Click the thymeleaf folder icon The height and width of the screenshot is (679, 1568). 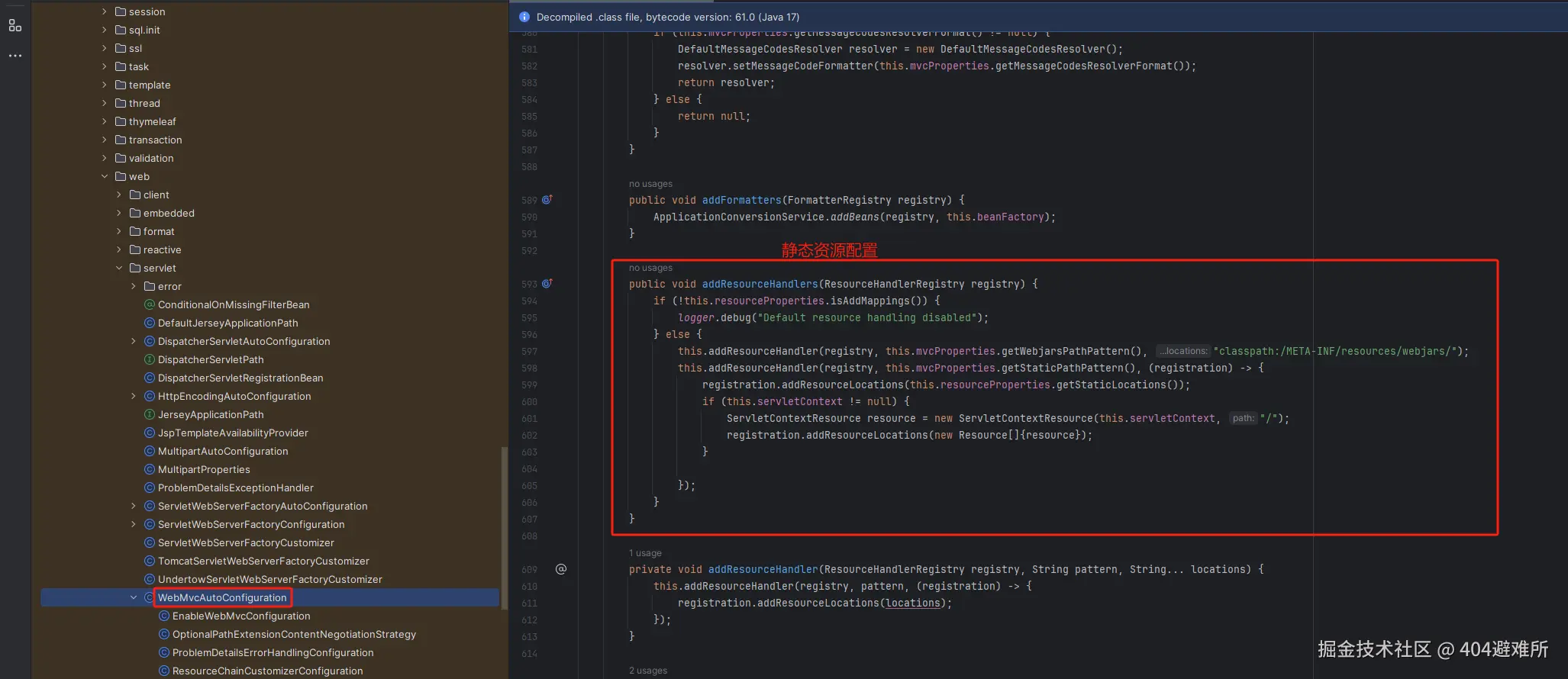click(121, 121)
